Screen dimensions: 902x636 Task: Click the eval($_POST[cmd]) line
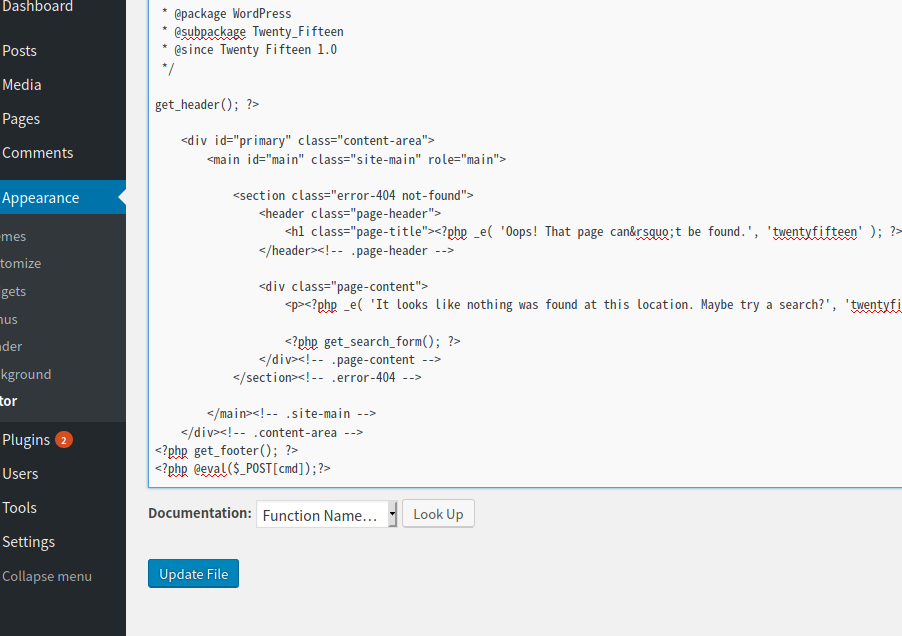[243, 469]
